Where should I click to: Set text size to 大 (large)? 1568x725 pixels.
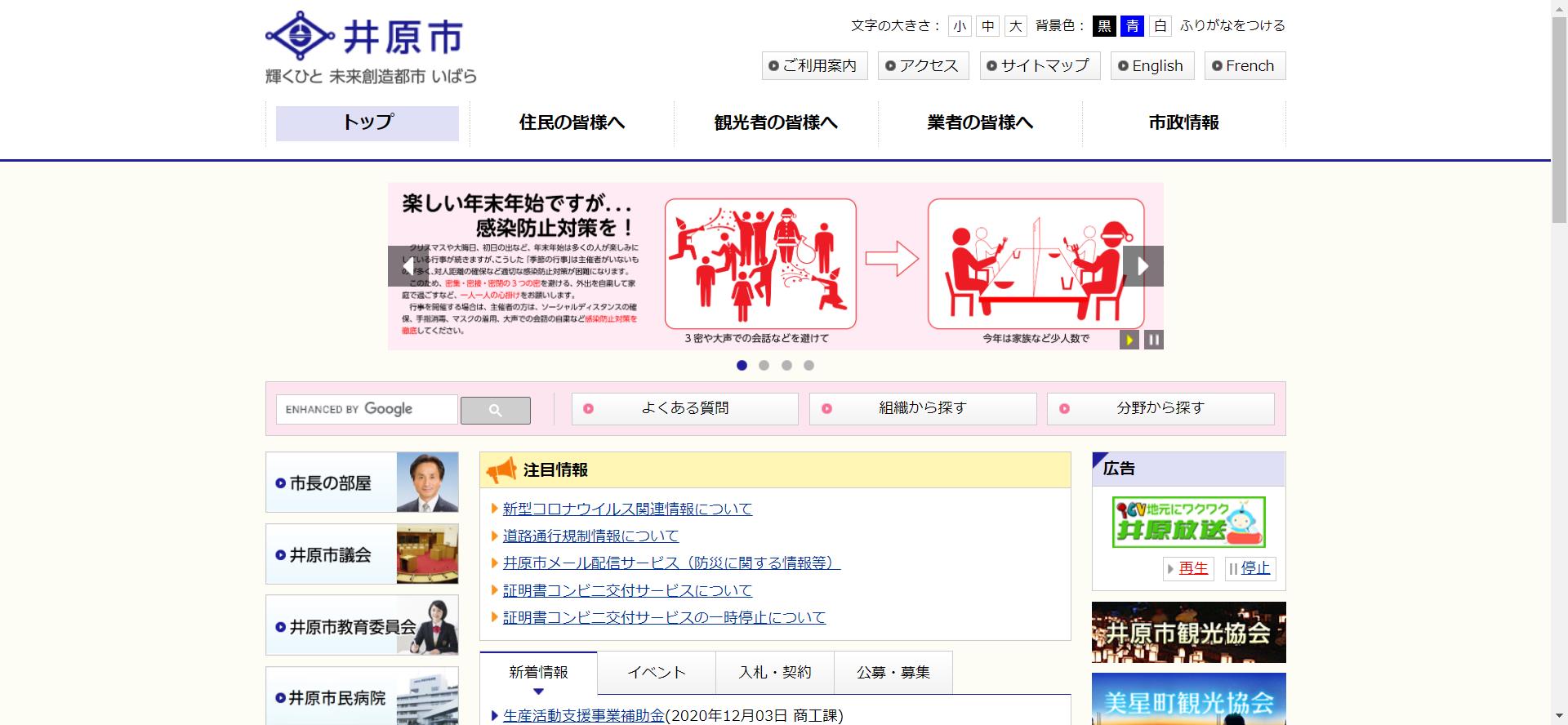pos(1015,26)
